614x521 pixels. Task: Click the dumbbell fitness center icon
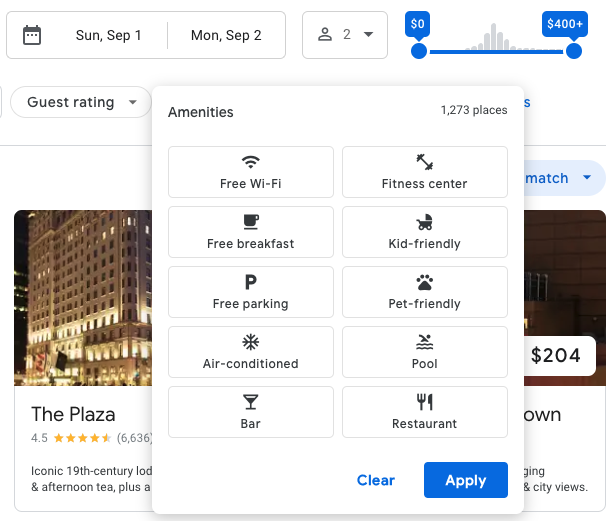(x=425, y=162)
